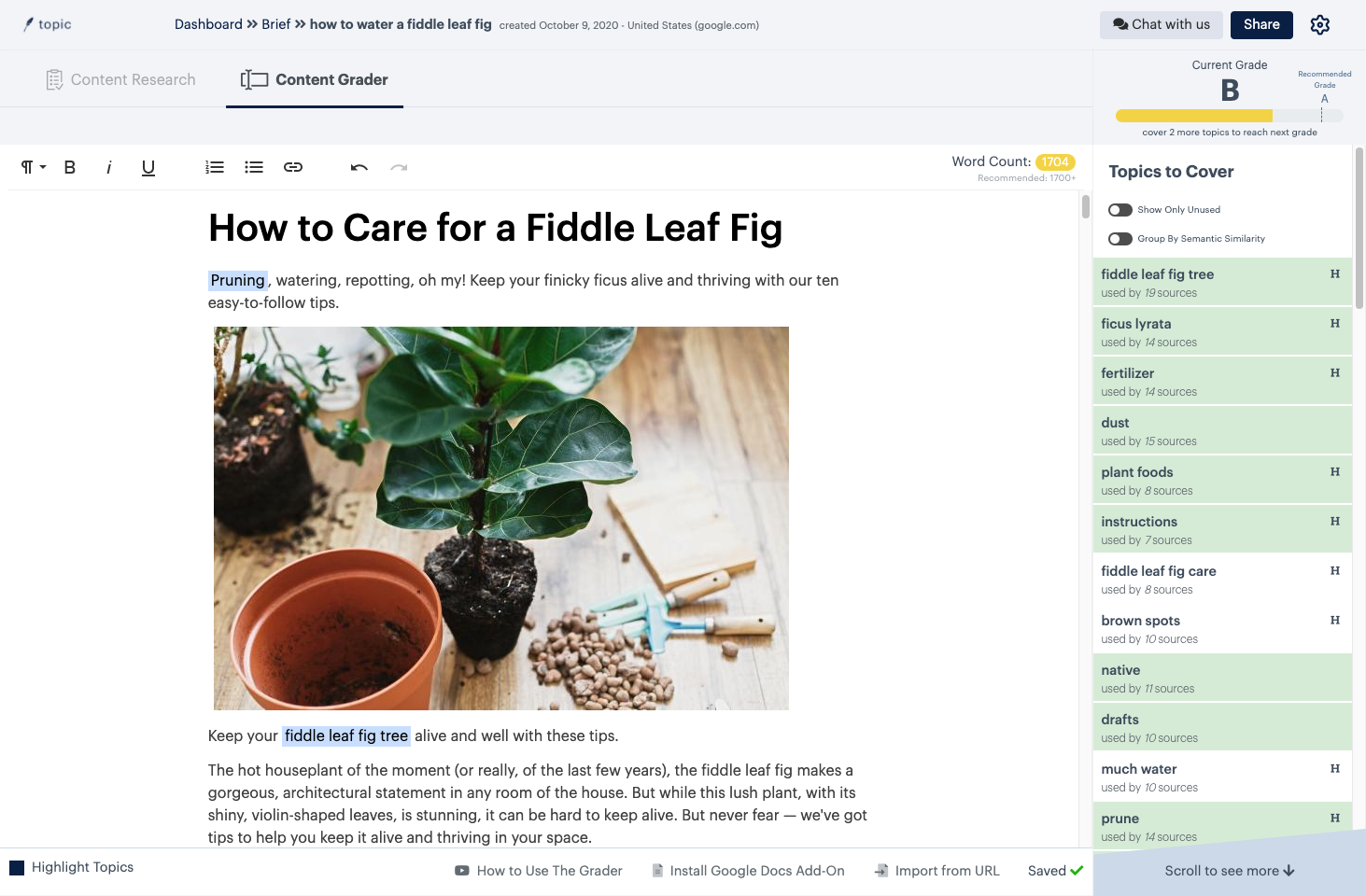Switch to the Content Research tab

click(x=120, y=79)
